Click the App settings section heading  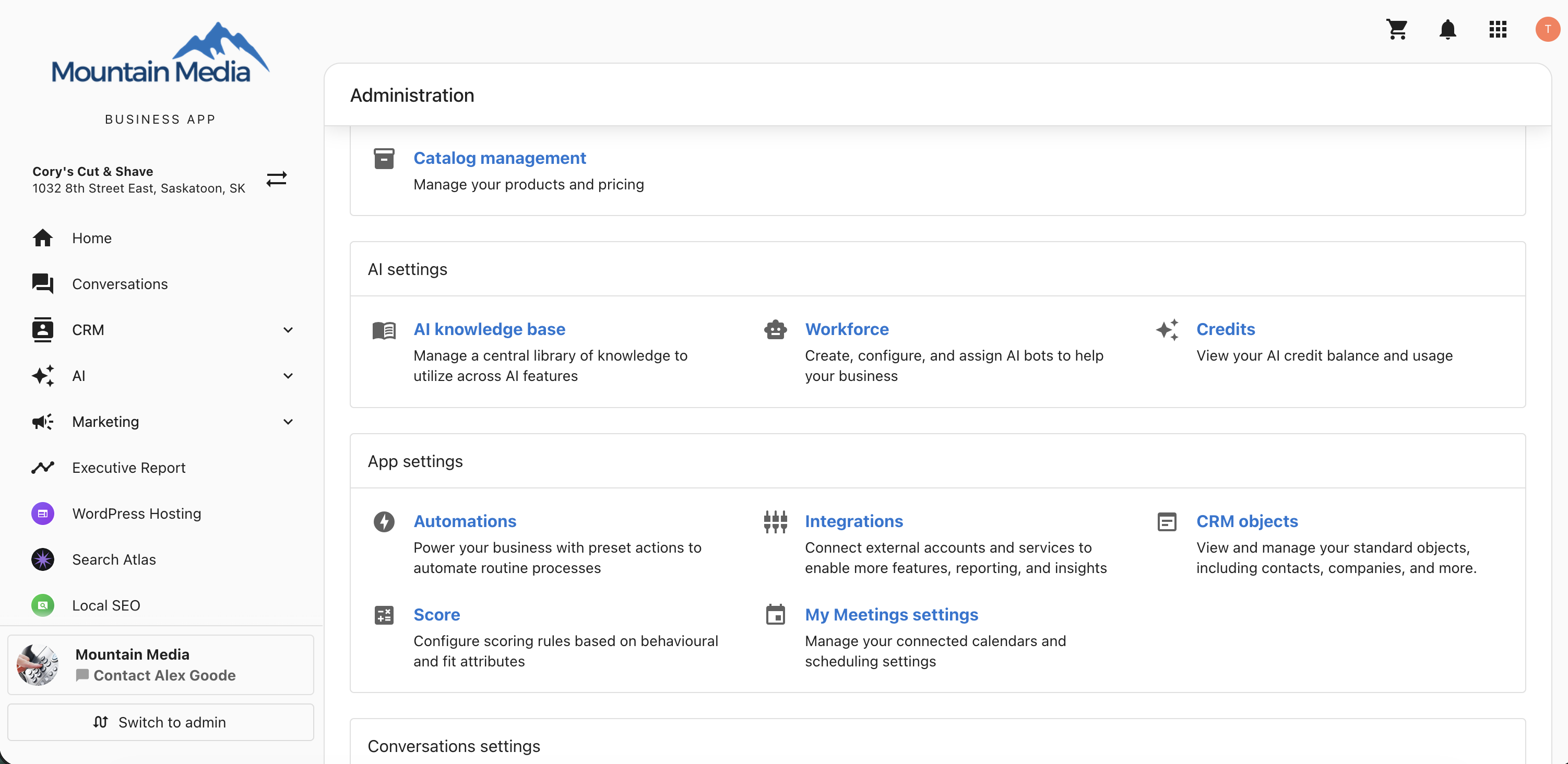point(415,461)
